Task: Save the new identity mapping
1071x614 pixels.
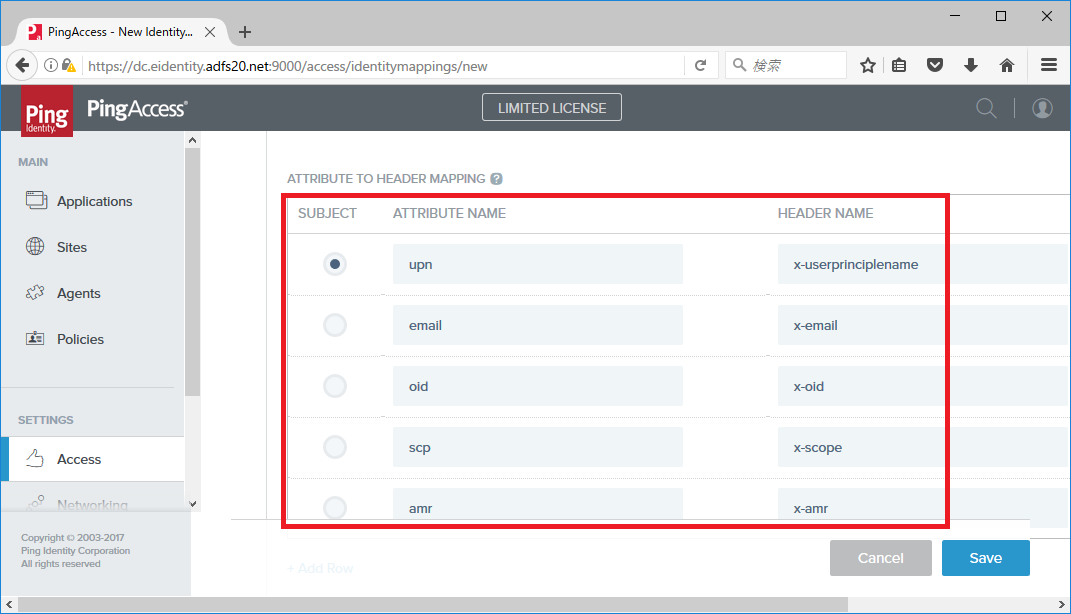Action: coord(985,558)
